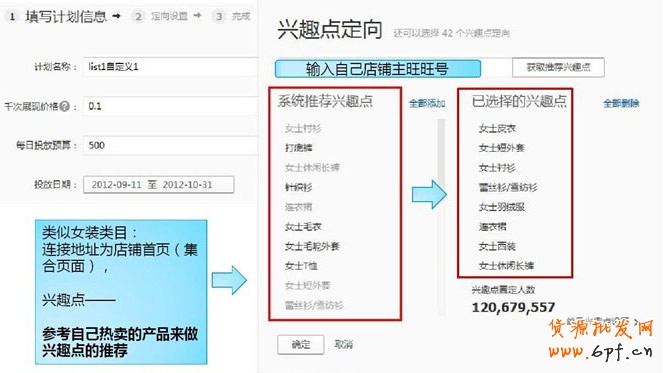Add 女士T恤 from the recommended interests
Image resolution: width=663 pixels, height=373 pixels.
click(x=301, y=266)
